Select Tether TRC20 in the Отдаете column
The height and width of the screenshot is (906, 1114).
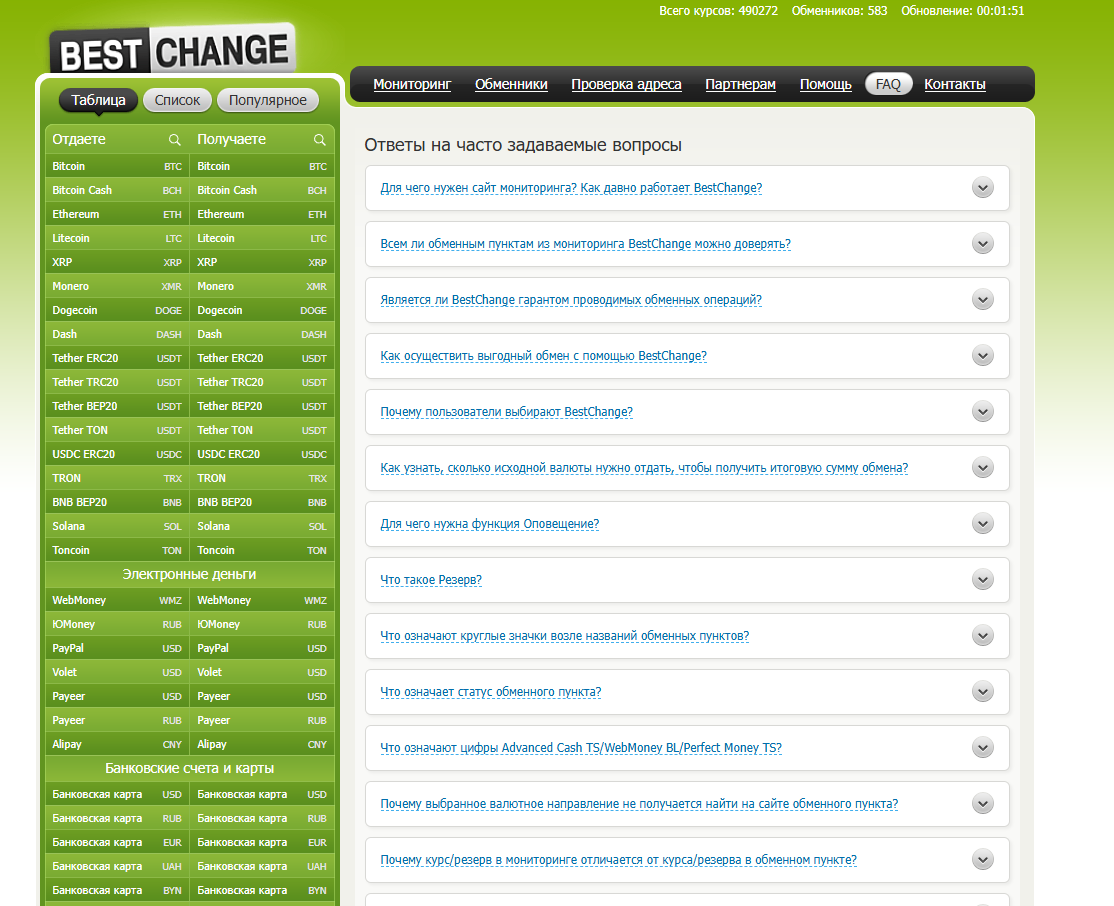(x=117, y=382)
